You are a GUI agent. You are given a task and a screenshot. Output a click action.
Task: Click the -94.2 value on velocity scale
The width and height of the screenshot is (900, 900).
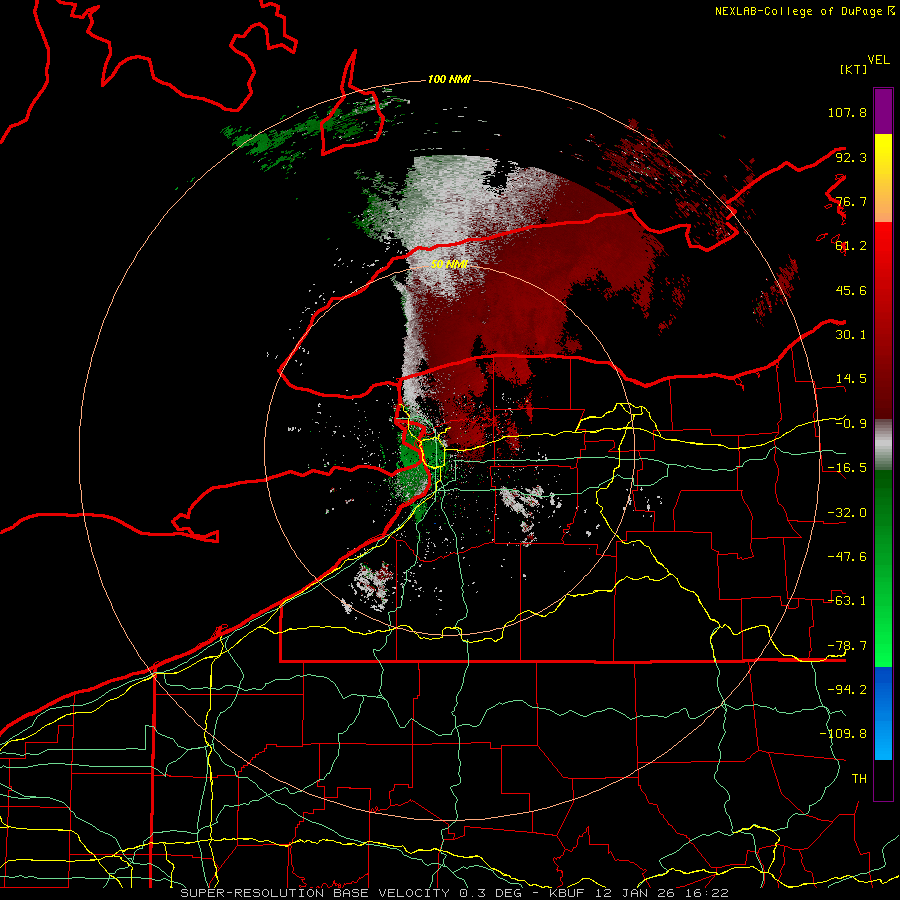pyautogui.click(x=847, y=690)
